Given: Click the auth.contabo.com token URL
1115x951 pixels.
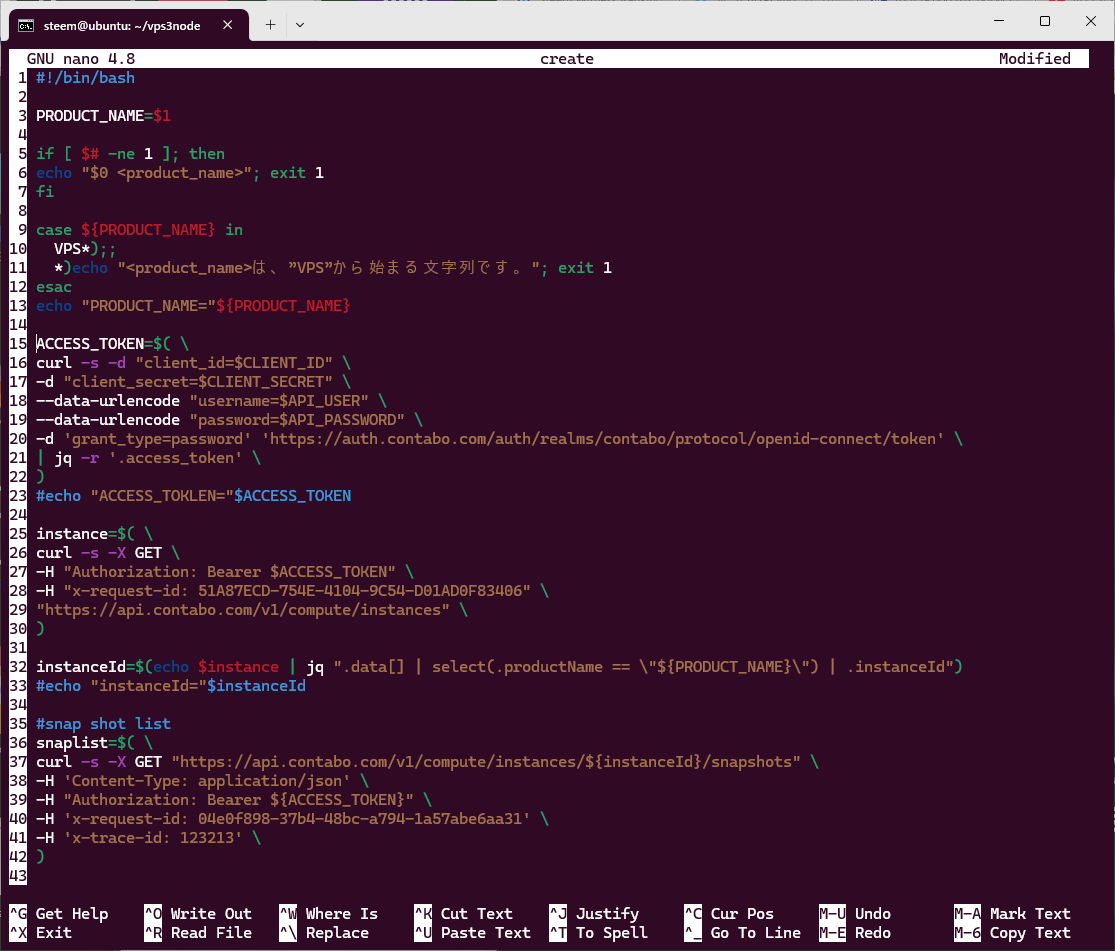Looking at the screenshot, I should tap(603, 439).
